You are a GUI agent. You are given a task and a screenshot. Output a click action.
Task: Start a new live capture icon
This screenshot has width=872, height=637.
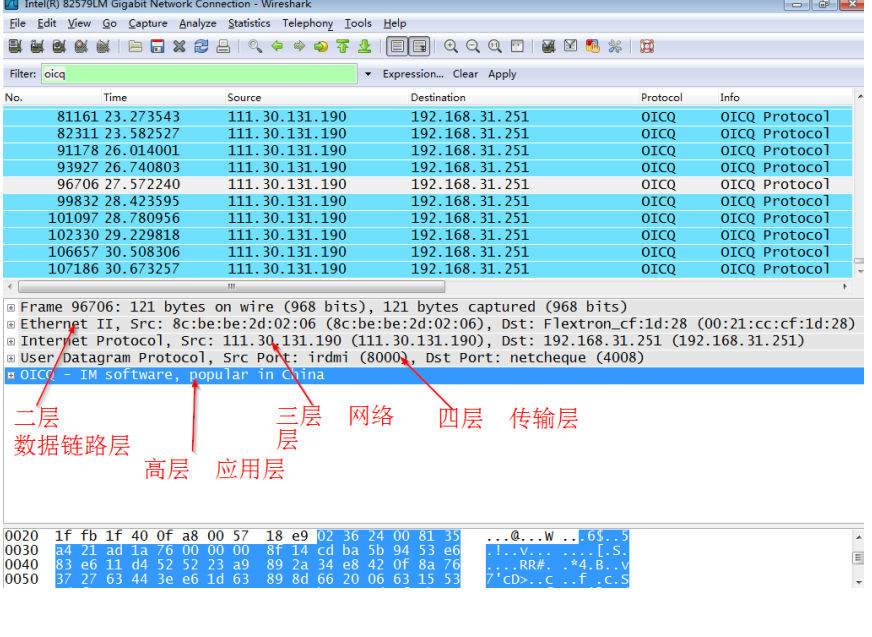point(59,46)
